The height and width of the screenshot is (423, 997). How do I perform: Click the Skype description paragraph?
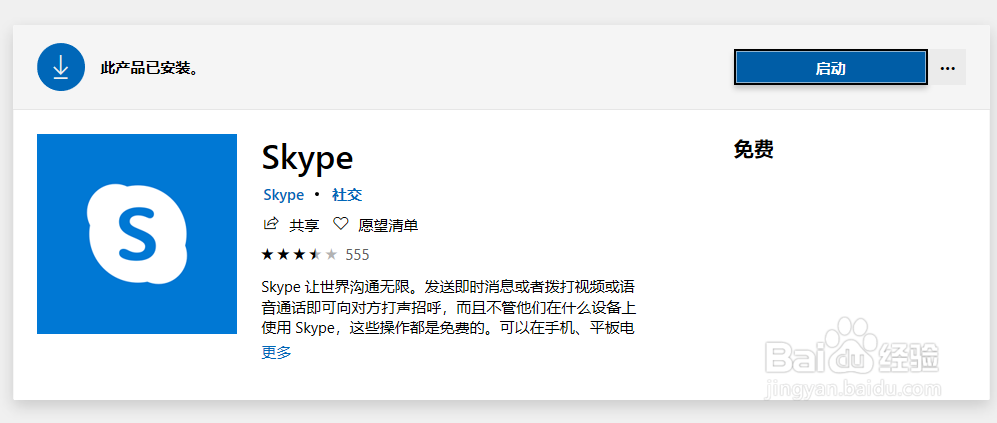click(x=449, y=305)
